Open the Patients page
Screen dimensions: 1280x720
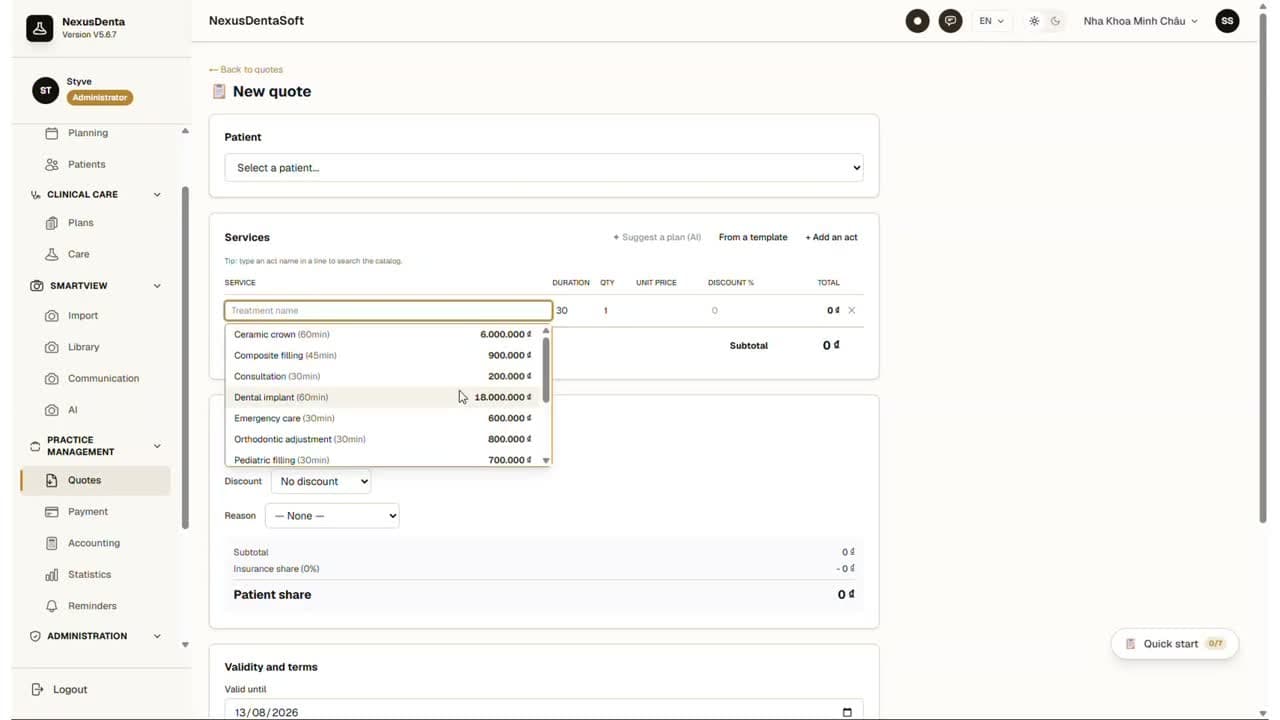[x=86, y=164]
